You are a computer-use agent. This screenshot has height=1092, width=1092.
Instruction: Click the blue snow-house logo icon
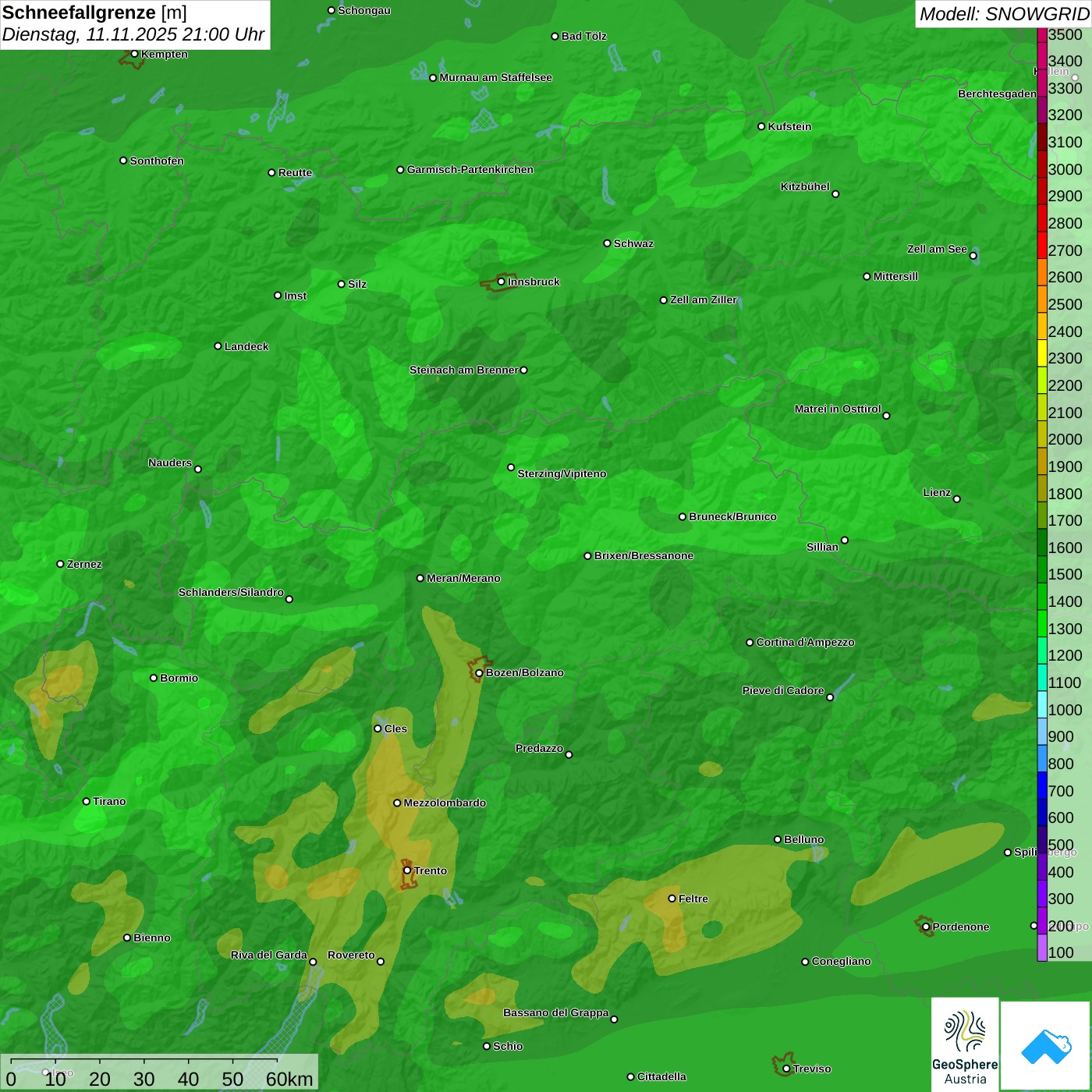click(x=1046, y=1047)
